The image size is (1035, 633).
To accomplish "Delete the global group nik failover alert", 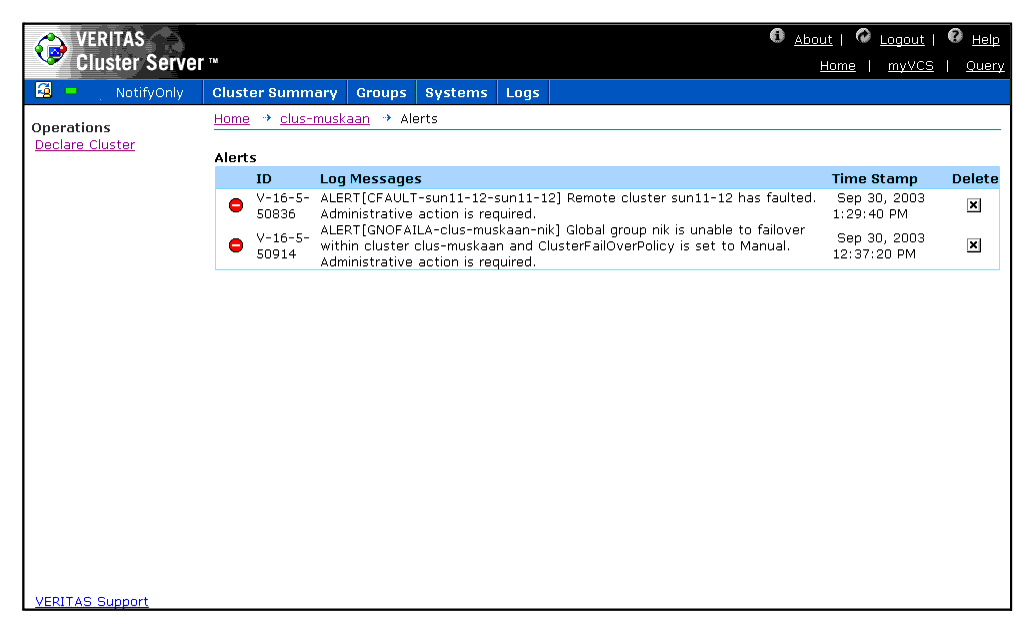I will pyautogui.click(x=974, y=245).
